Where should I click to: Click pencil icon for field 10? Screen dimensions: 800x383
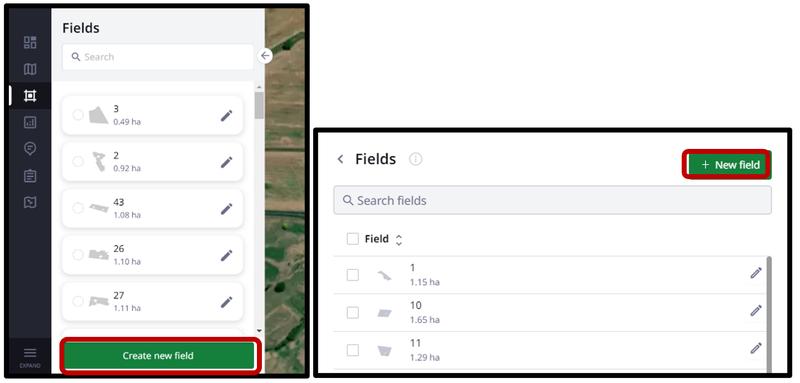pyautogui.click(x=756, y=311)
